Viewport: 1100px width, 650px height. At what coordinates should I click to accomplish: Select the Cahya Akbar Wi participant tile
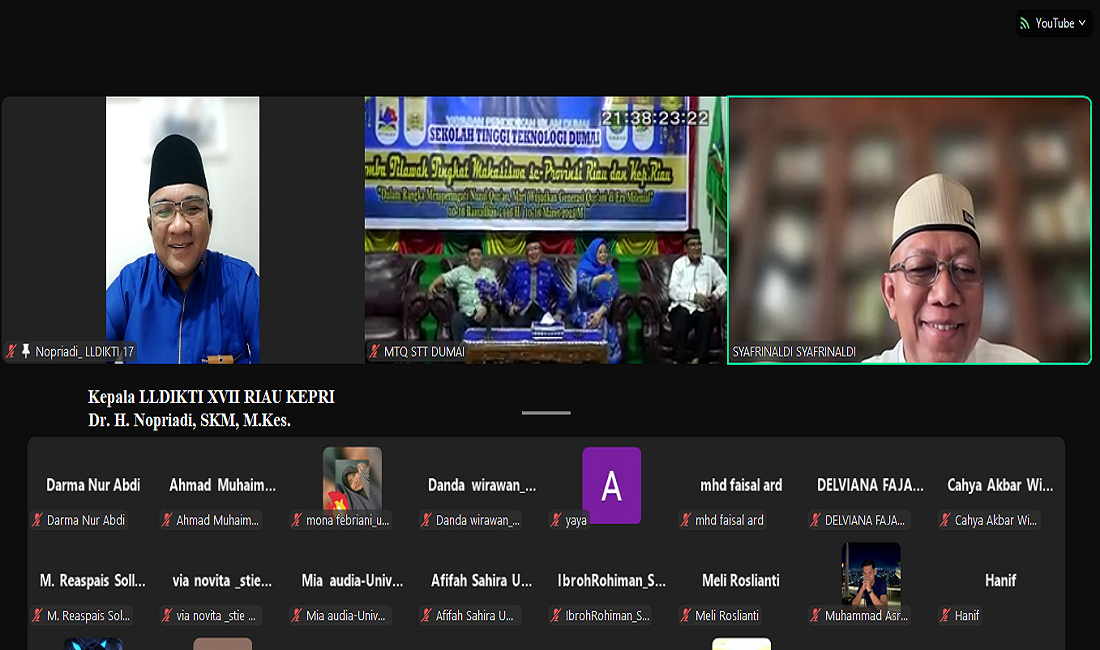[x=999, y=486]
